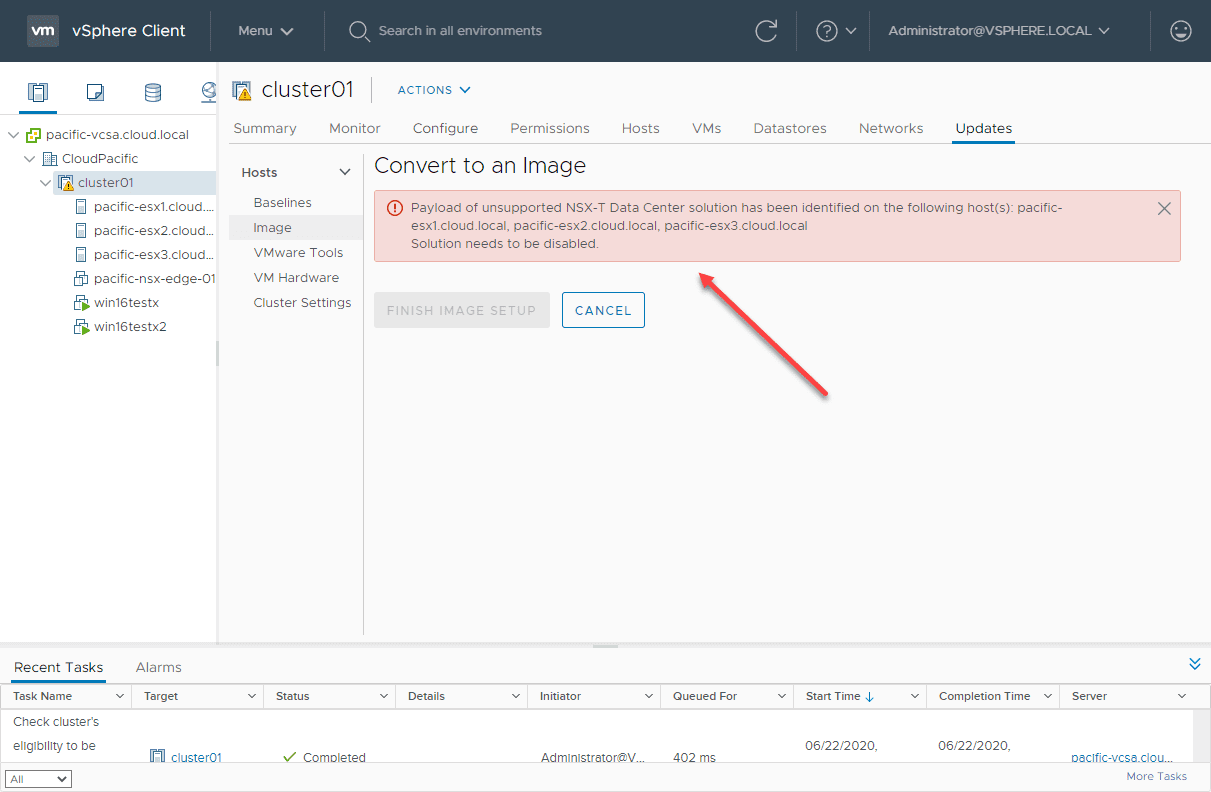The height and width of the screenshot is (792, 1211).
Task: Select win16testx2 VM in tree
Action: point(130,327)
